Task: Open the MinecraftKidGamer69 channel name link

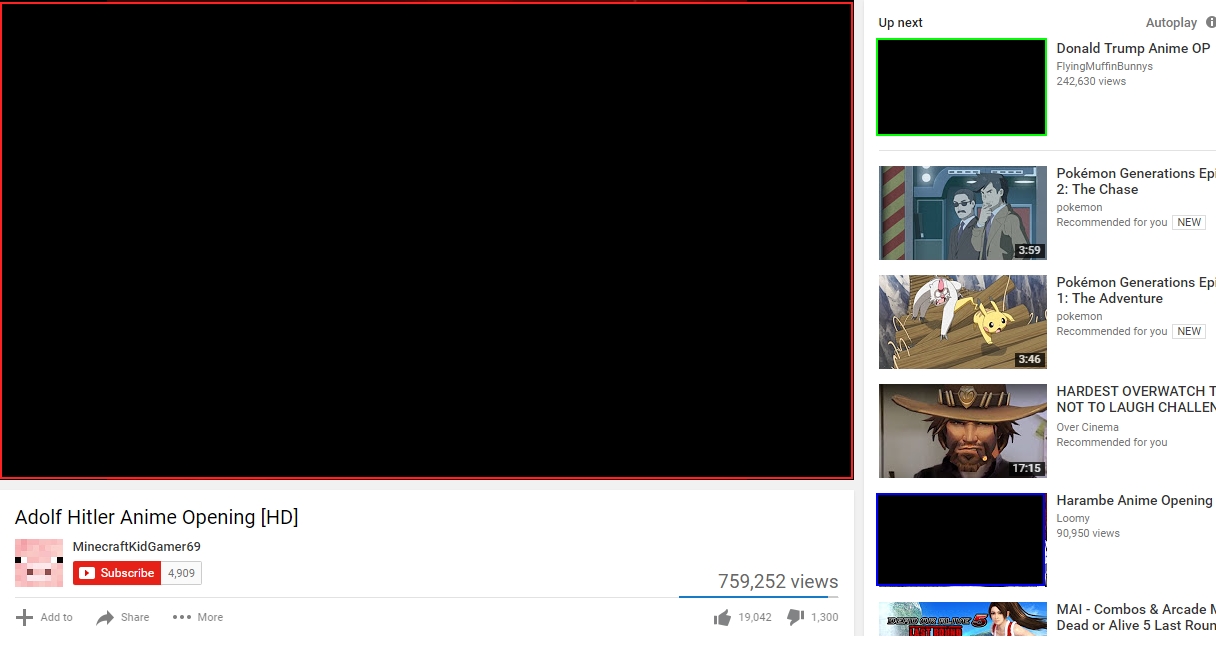Action: [x=137, y=546]
